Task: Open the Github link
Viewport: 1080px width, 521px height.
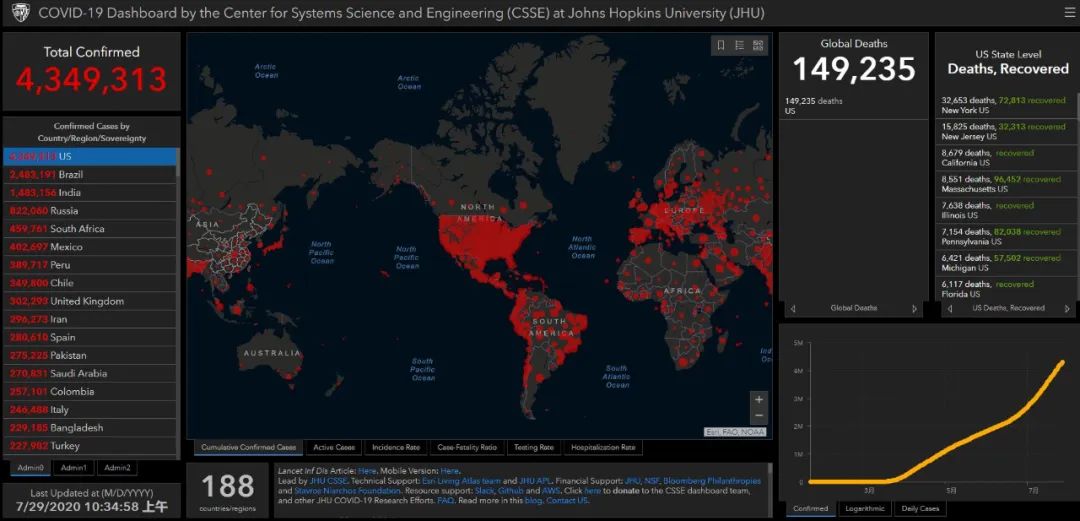Action: point(511,491)
